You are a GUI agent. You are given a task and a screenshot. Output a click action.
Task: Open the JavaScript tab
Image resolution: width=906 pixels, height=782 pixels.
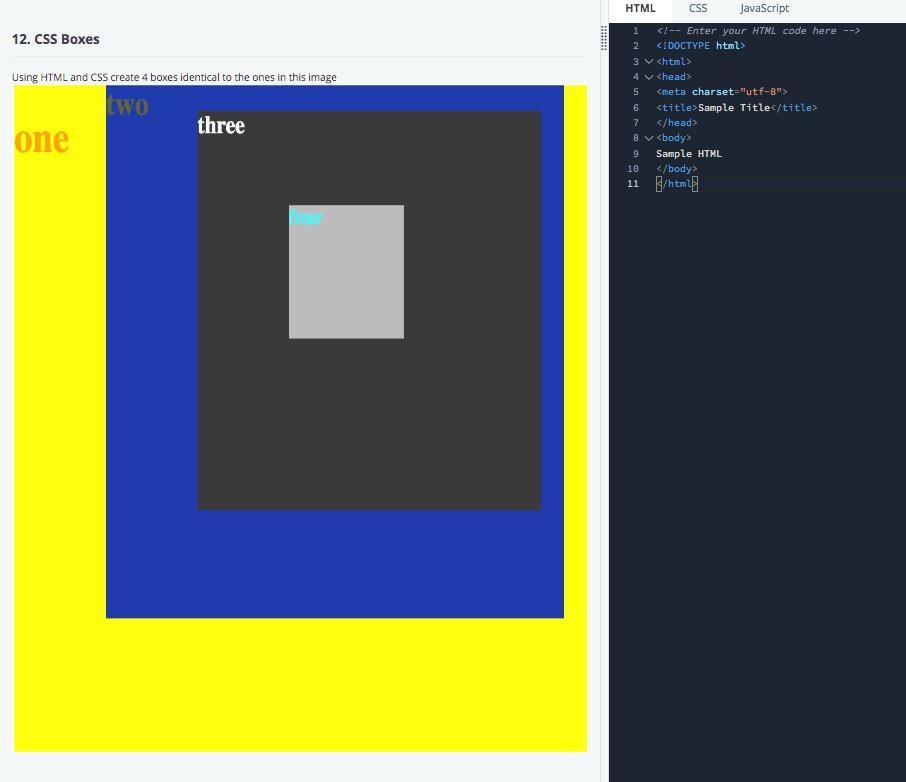[764, 9]
